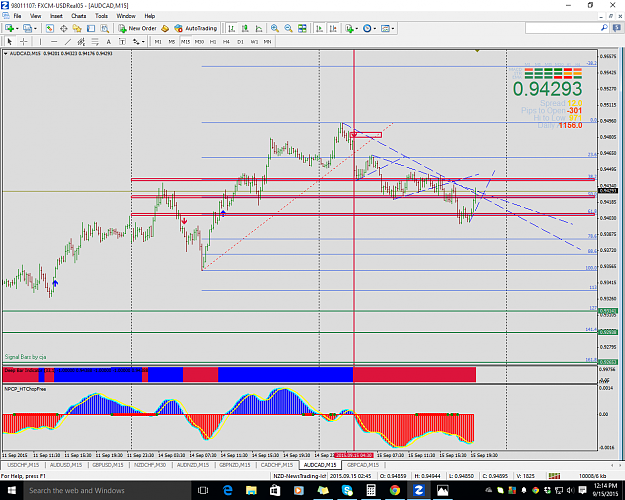
Task: Tile chart windows icon
Action: pyautogui.click(x=303, y=28)
